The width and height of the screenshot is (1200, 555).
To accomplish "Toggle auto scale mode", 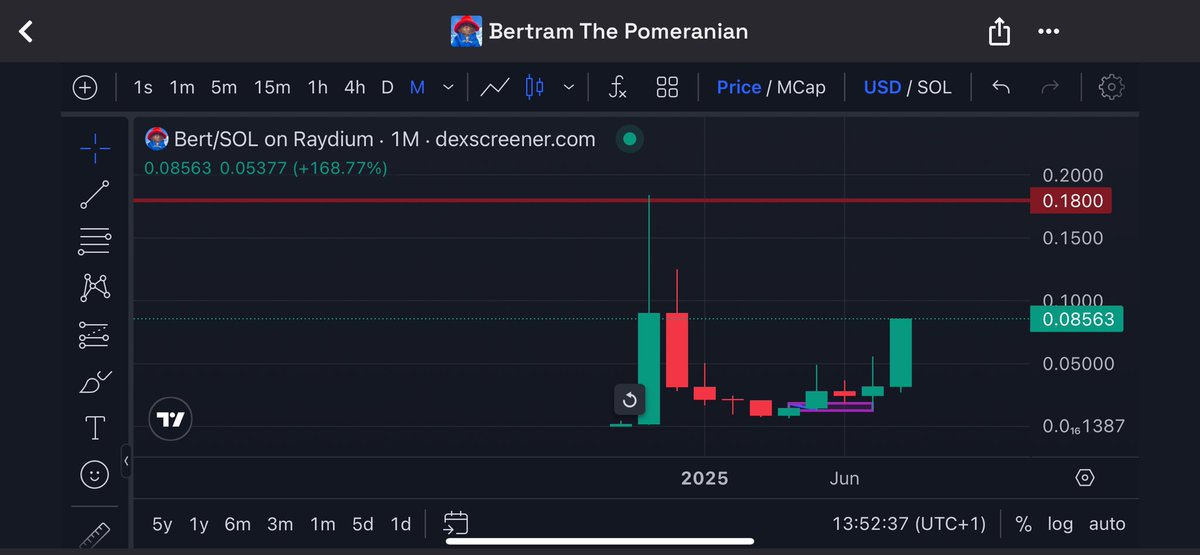I will click(1106, 524).
